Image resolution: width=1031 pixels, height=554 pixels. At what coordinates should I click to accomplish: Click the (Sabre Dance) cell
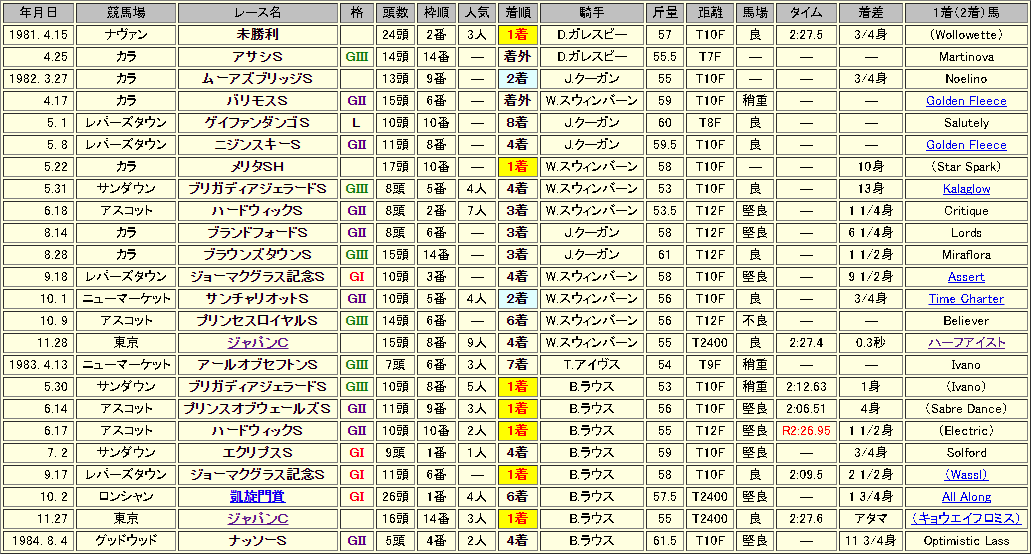966,409
